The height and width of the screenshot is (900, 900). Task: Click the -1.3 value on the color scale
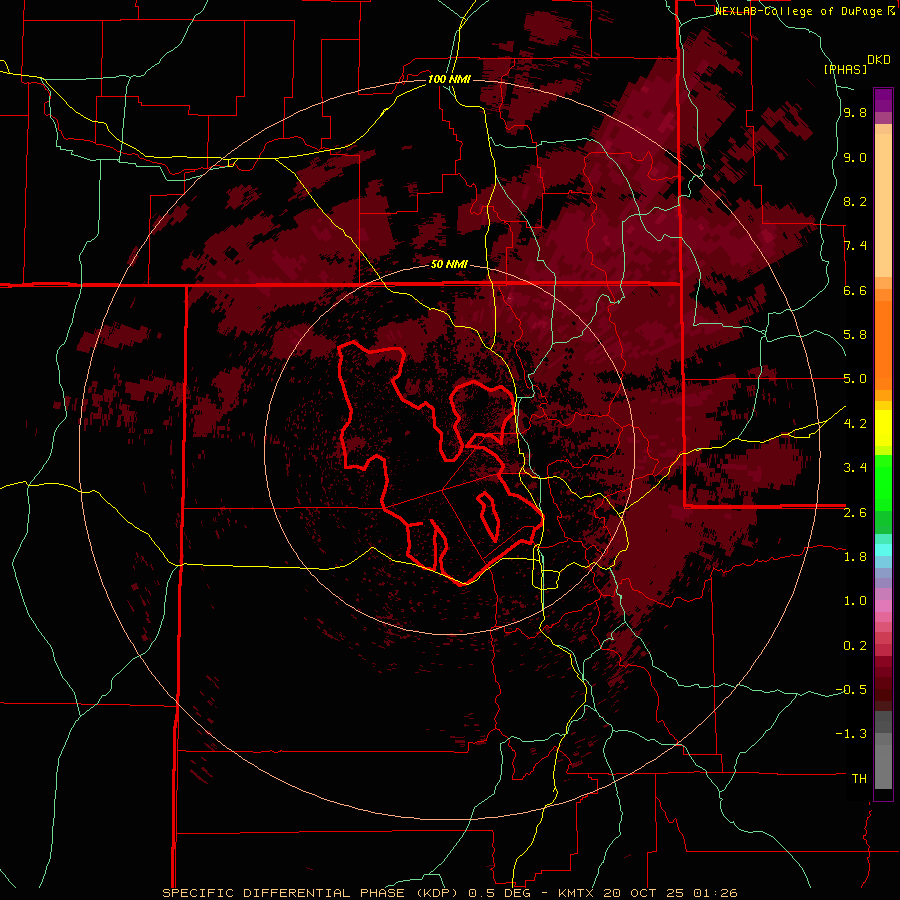point(851,734)
